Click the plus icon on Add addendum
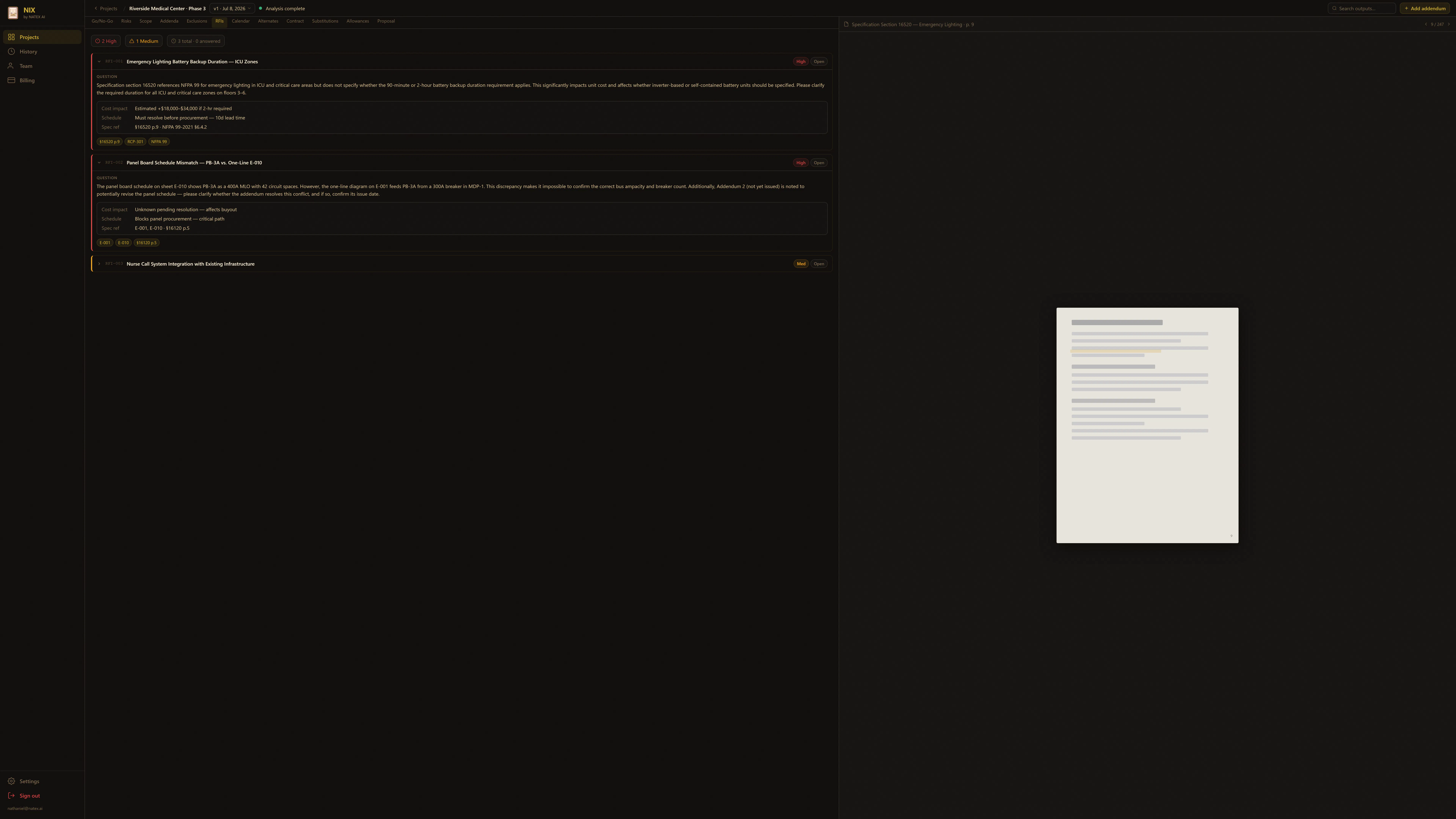The image size is (1456, 819). [1406, 9]
